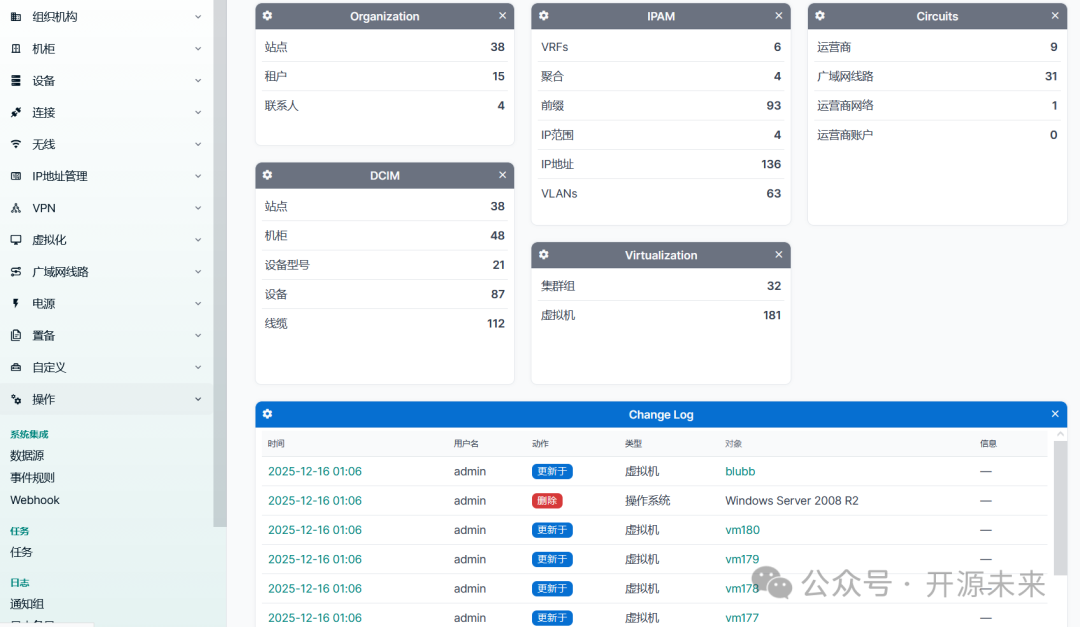Open settings gear on the Change Log widget
The width and height of the screenshot is (1080, 627).
[x=266, y=413]
